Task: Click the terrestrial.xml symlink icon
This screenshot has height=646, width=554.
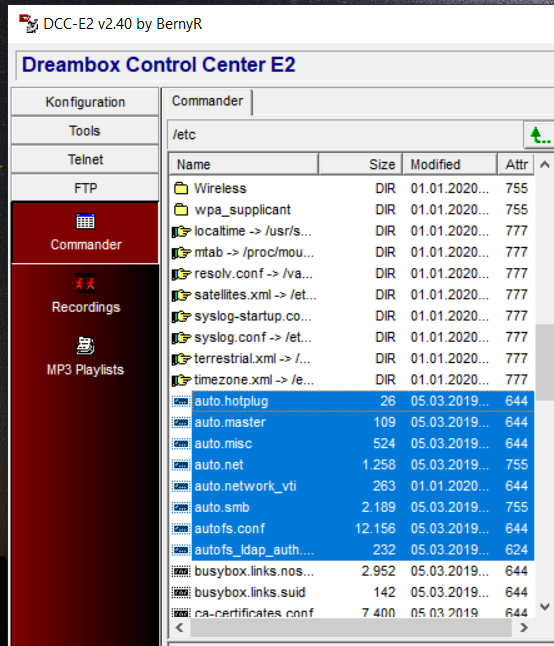Action: coord(181,359)
